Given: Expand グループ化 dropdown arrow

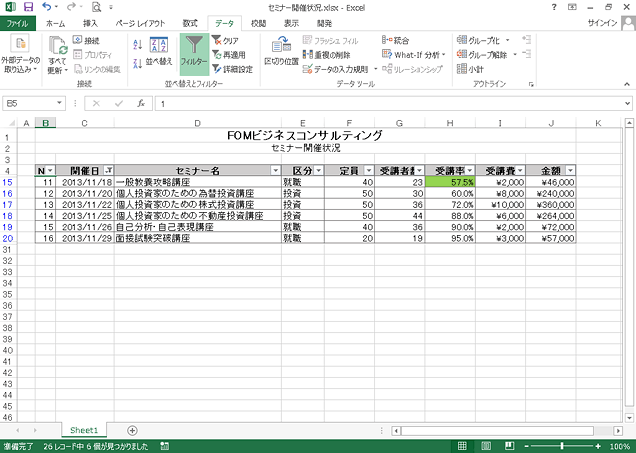Looking at the screenshot, I should 507,40.
